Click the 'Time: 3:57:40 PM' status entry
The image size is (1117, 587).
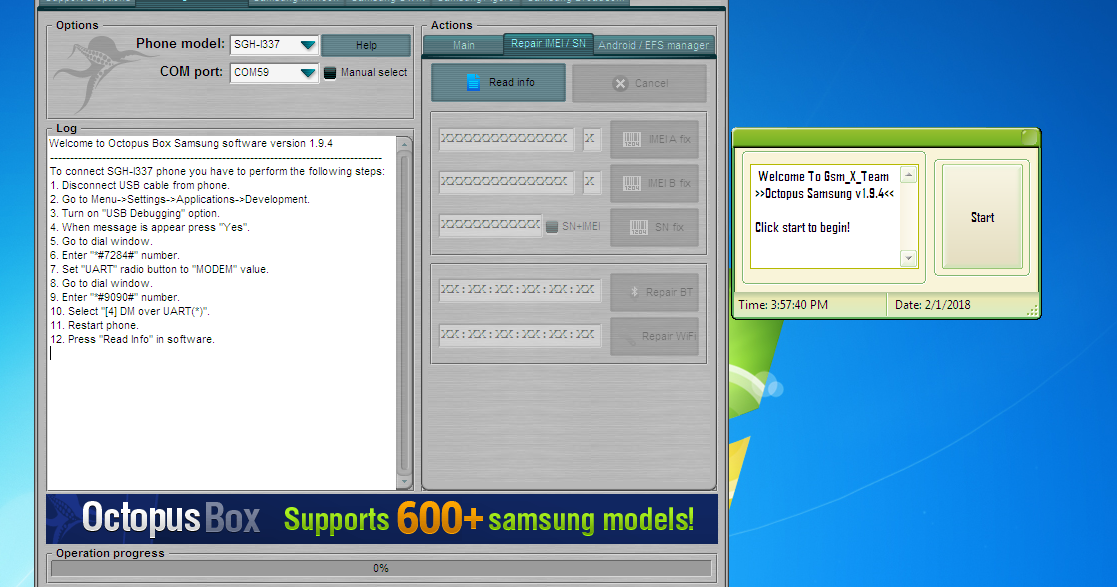click(x=783, y=305)
